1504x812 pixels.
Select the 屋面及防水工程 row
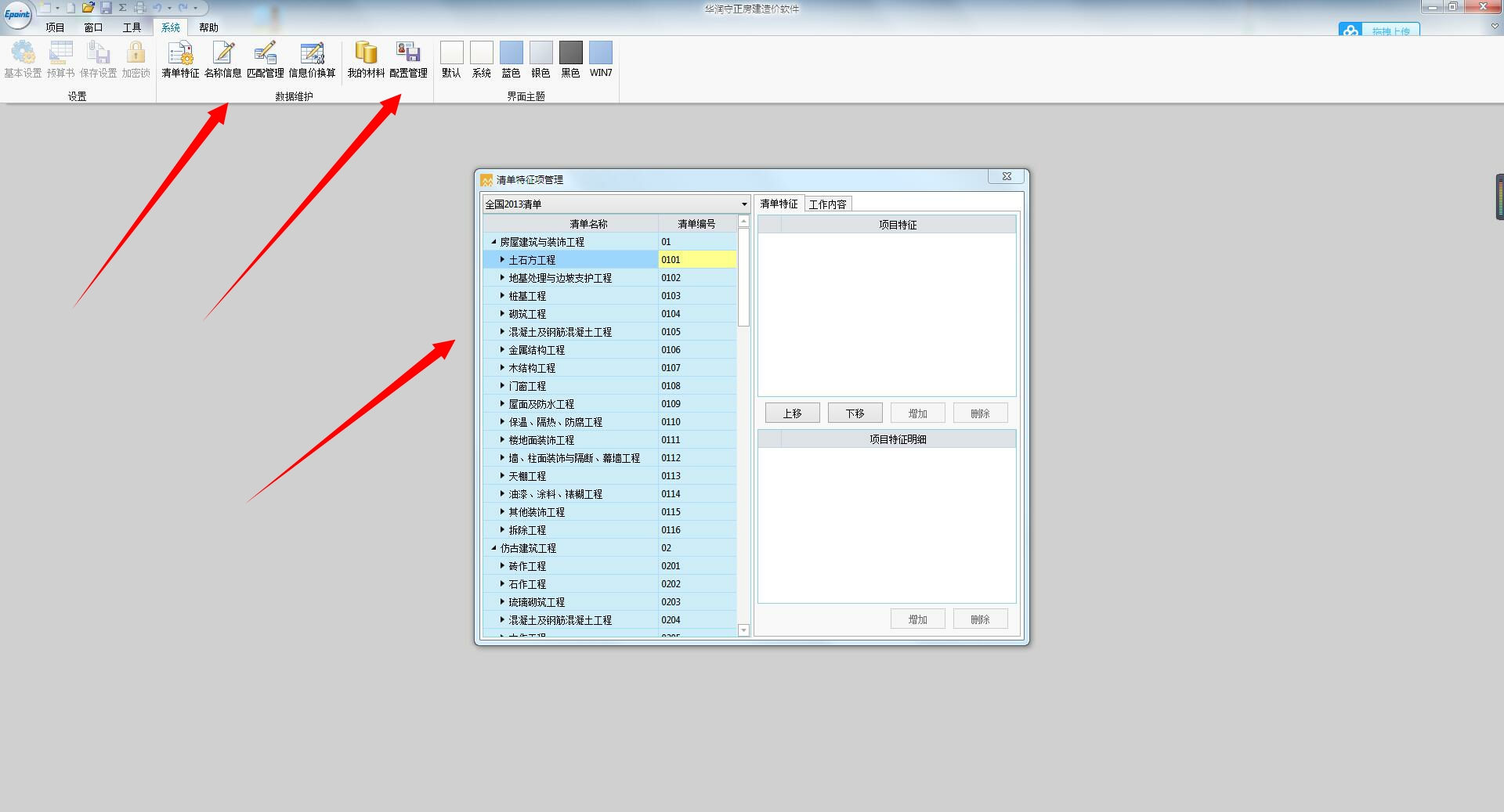609,404
